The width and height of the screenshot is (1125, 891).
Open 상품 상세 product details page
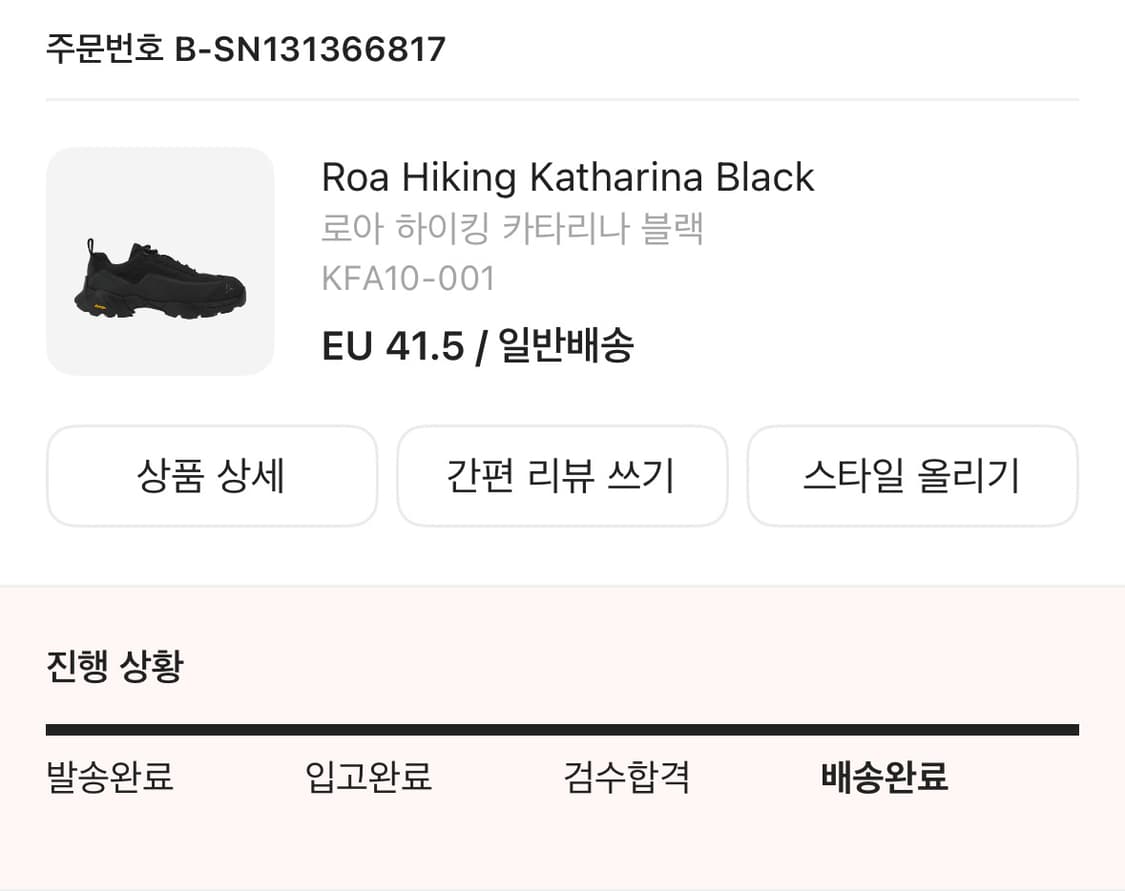pyautogui.click(x=211, y=476)
